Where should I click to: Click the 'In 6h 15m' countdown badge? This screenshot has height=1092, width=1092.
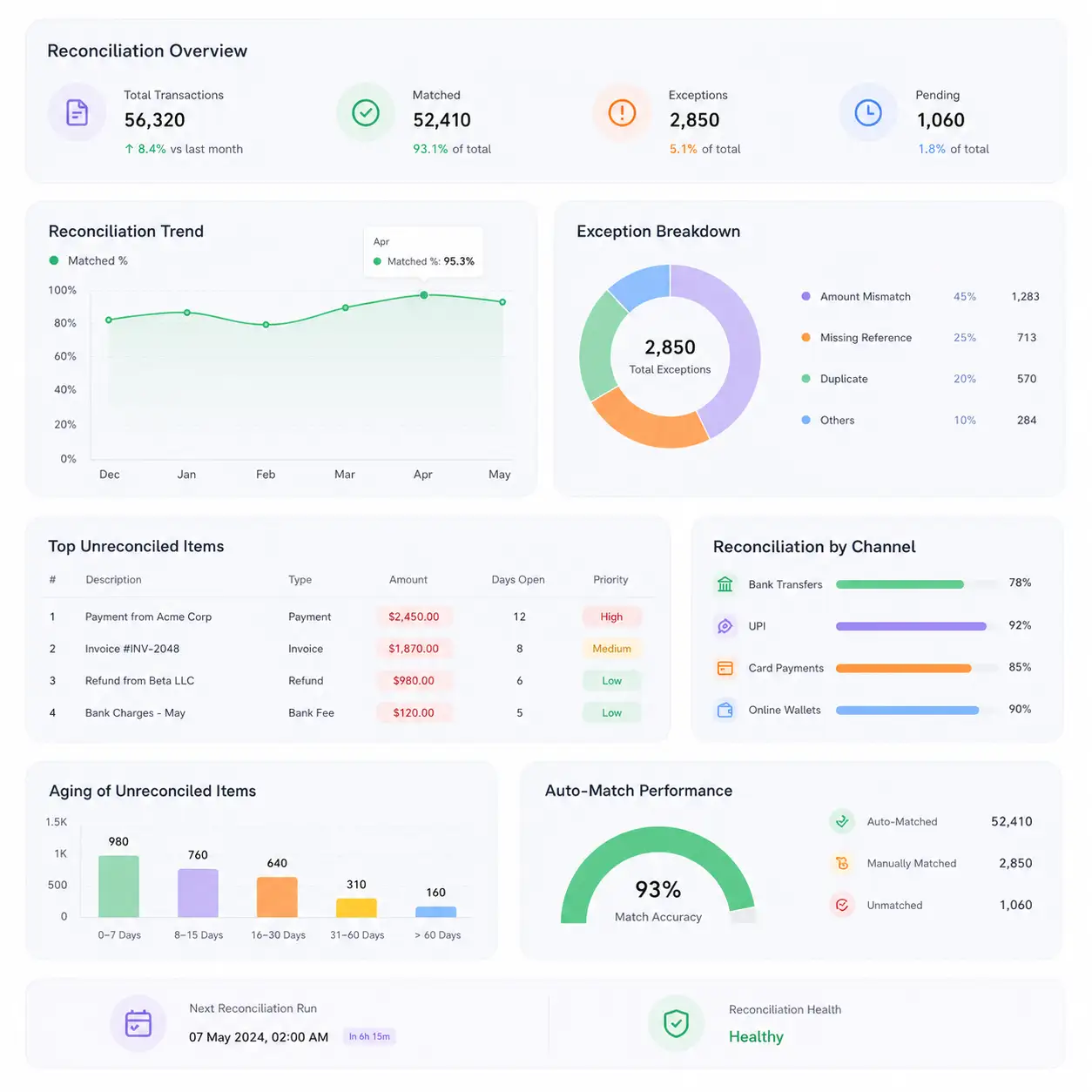(x=369, y=1036)
